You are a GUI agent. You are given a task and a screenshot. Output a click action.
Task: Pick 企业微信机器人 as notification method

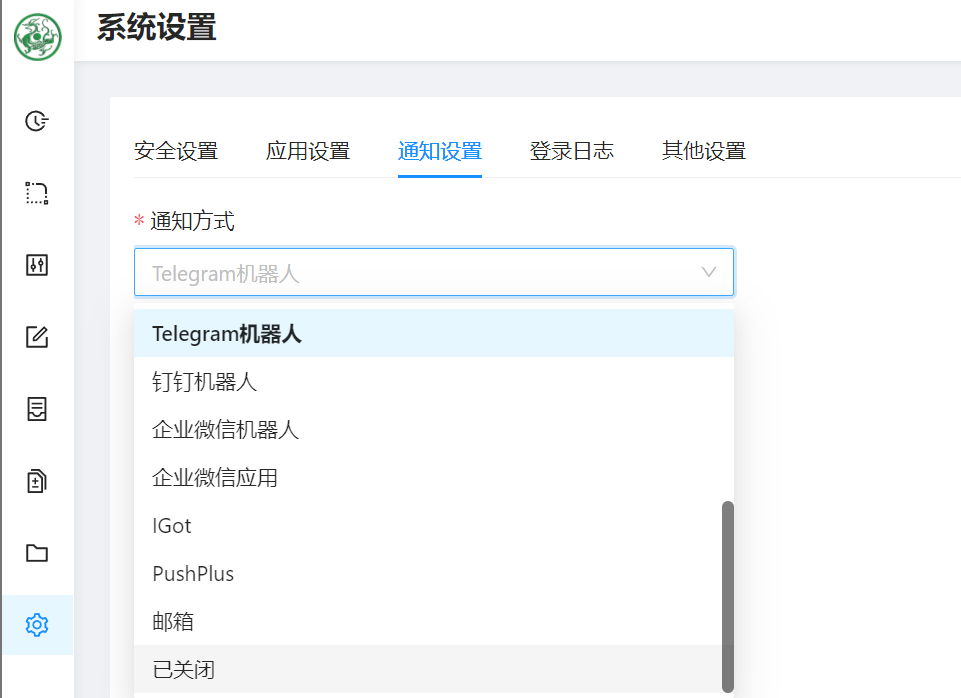point(226,430)
